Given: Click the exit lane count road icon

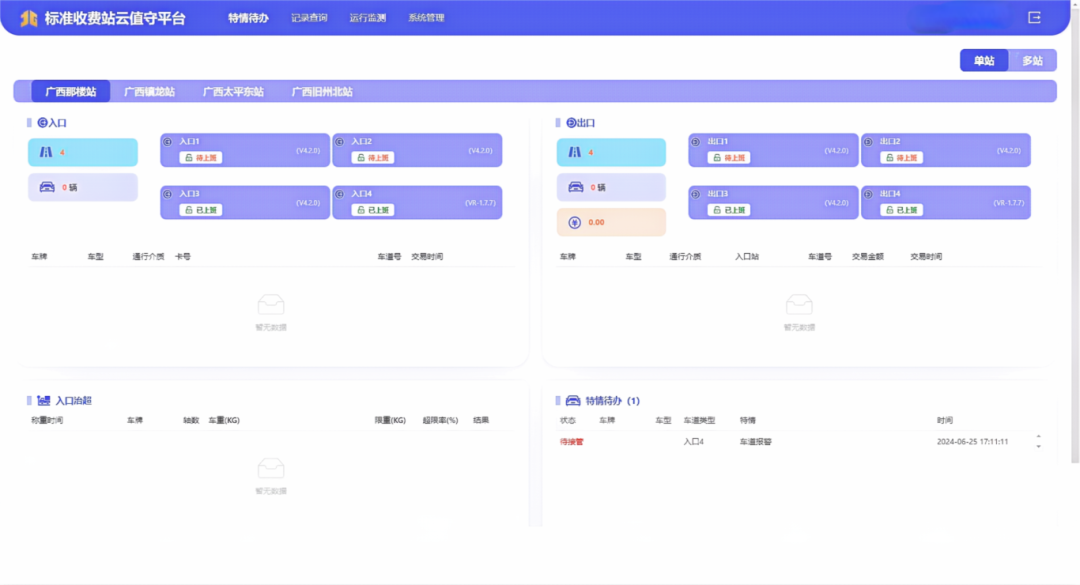Looking at the screenshot, I should tap(574, 153).
